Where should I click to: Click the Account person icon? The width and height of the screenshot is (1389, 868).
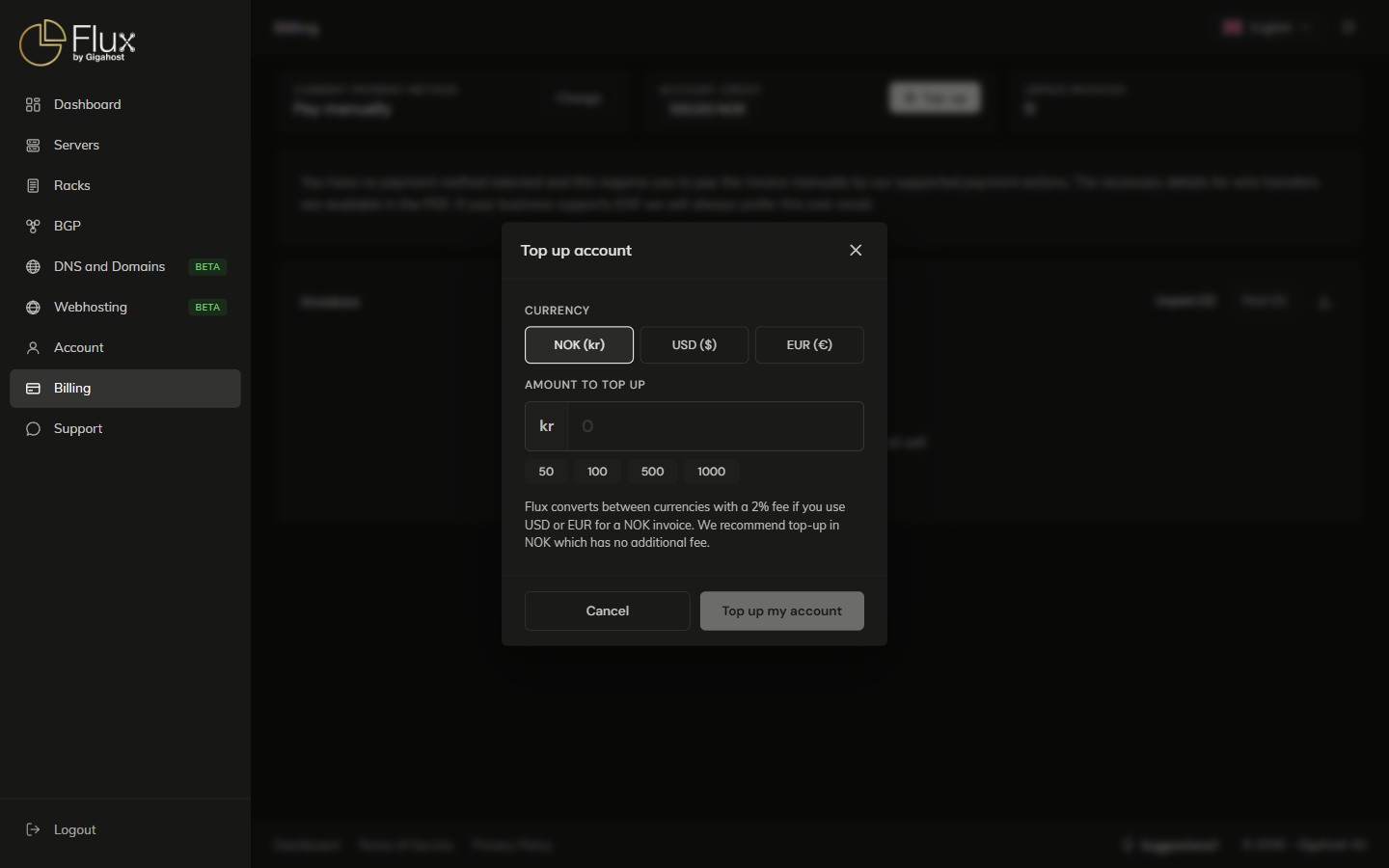click(33, 347)
